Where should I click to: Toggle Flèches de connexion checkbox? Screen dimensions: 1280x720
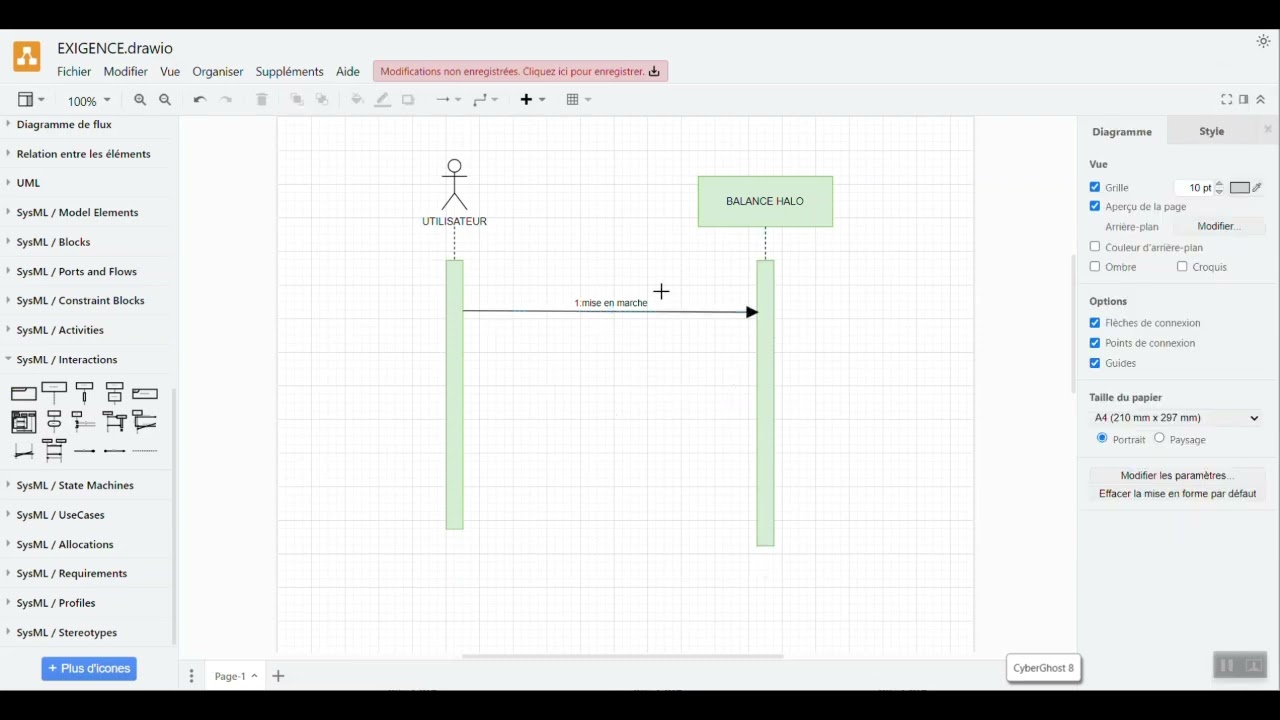click(1095, 323)
